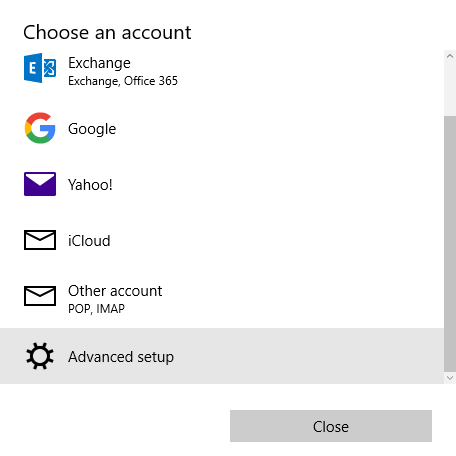Click the scrollbar down arrow
This screenshot has height=456, width=456.
coord(450,378)
